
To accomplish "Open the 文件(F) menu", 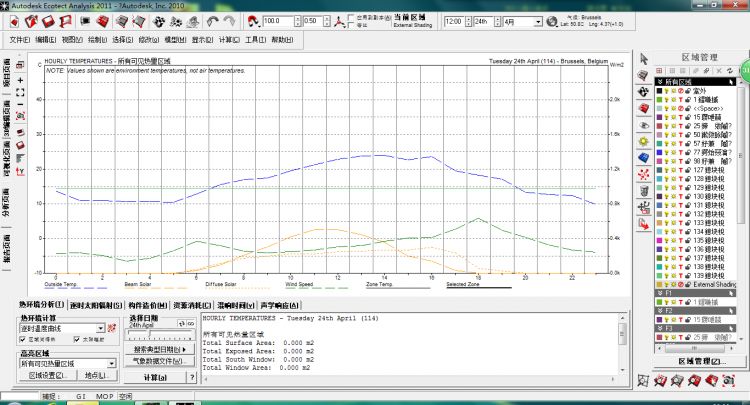I will (x=20, y=40).
